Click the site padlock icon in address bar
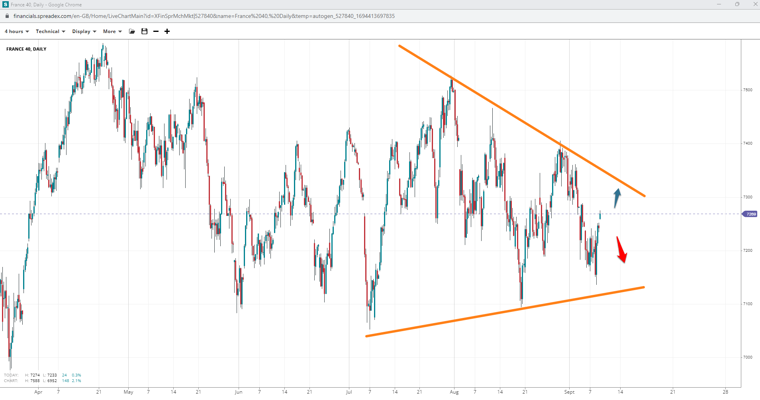The height and width of the screenshot is (400, 760). pyautogui.click(x=7, y=16)
